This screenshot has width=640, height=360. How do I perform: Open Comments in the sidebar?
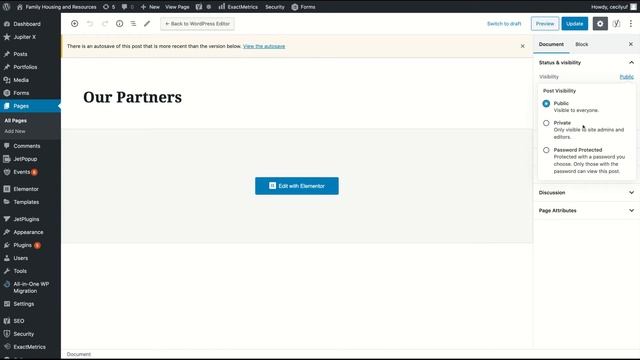point(27,146)
